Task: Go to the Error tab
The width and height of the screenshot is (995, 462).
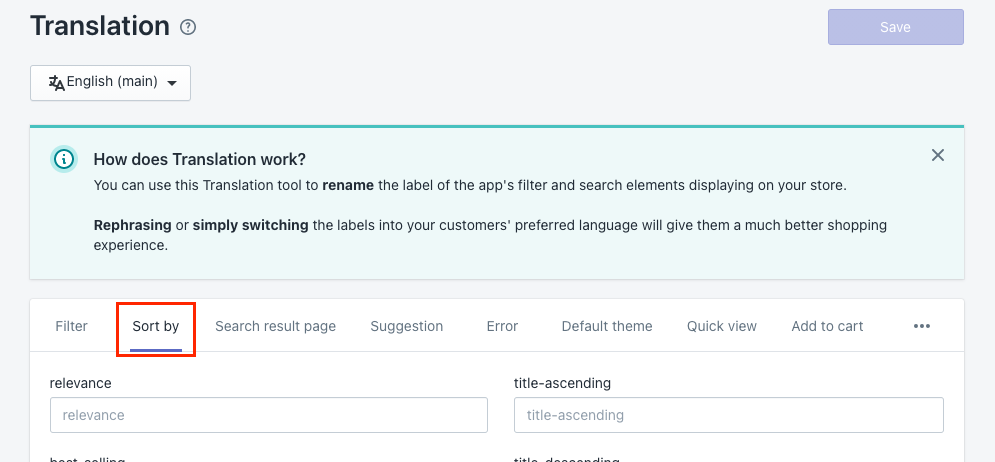Action: click(x=502, y=326)
